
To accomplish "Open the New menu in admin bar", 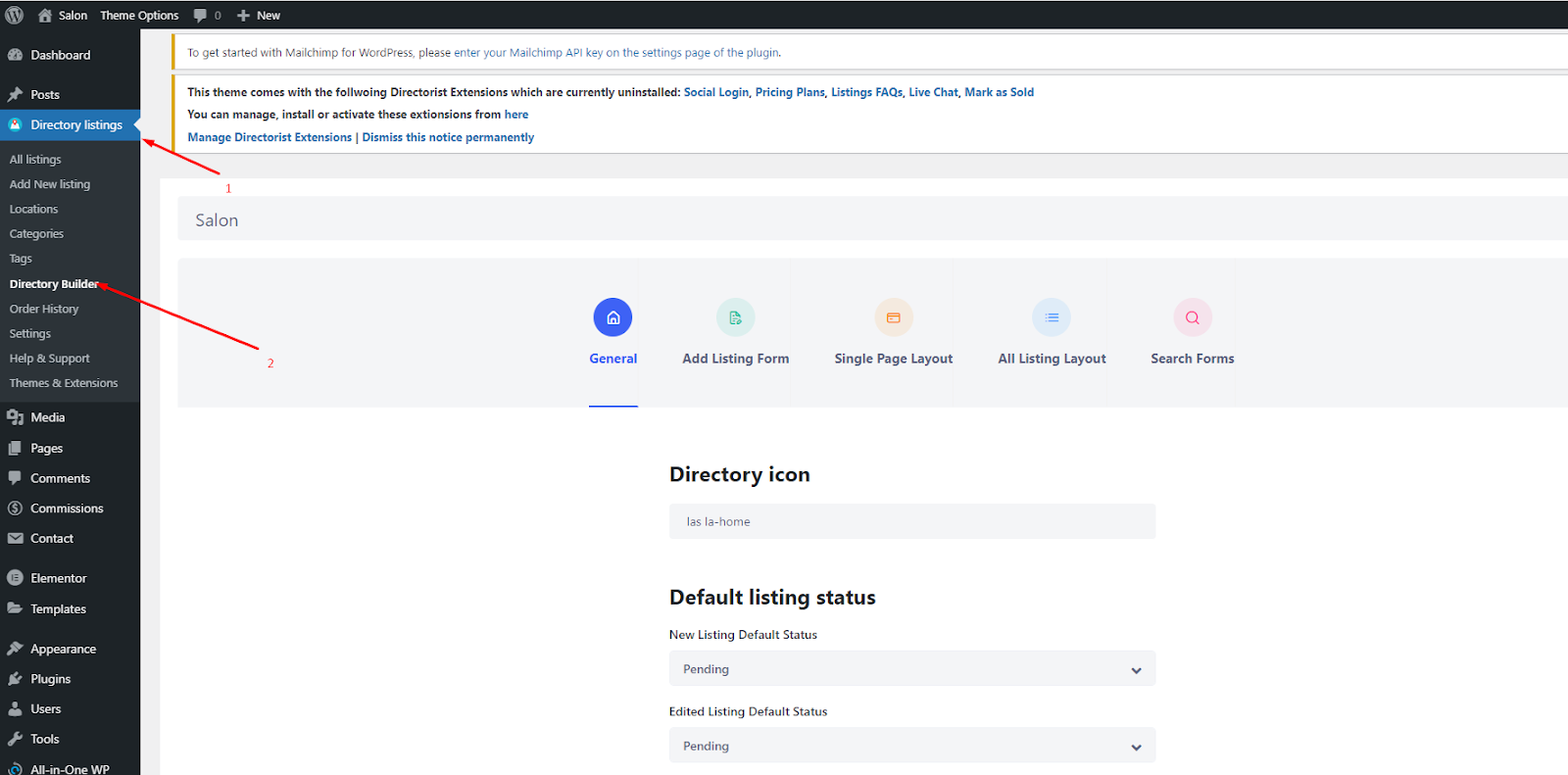I will pyautogui.click(x=259, y=15).
